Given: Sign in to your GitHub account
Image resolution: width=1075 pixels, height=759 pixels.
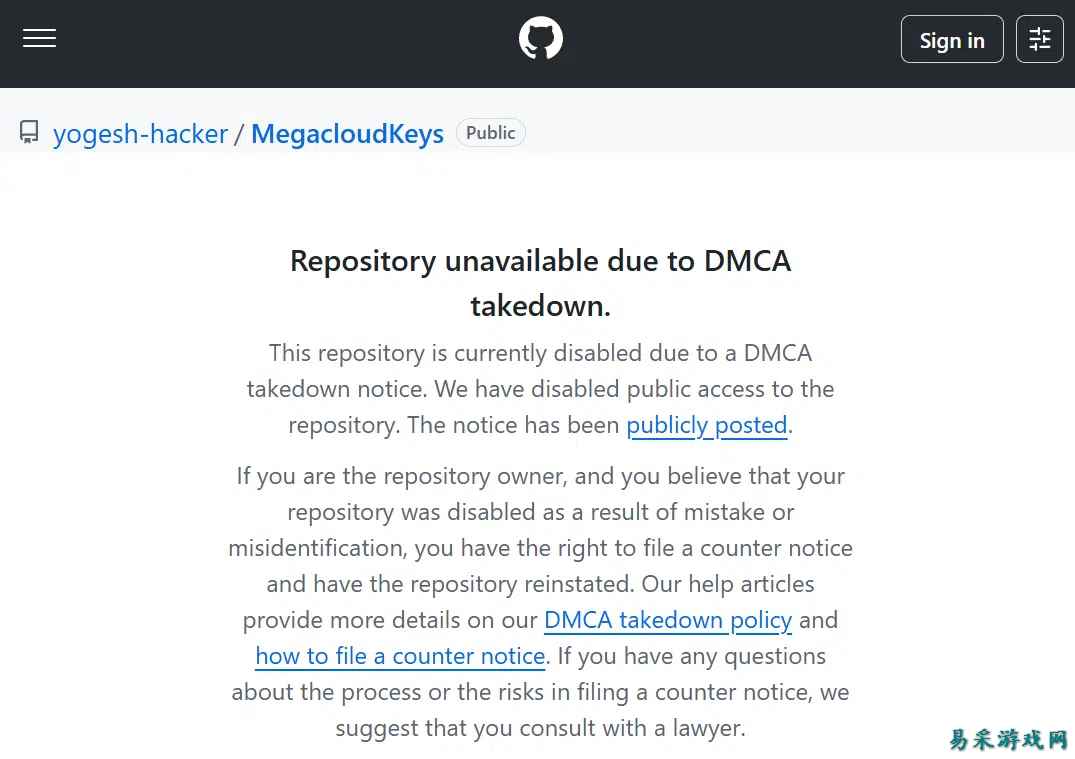Looking at the screenshot, I should coord(951,40).
